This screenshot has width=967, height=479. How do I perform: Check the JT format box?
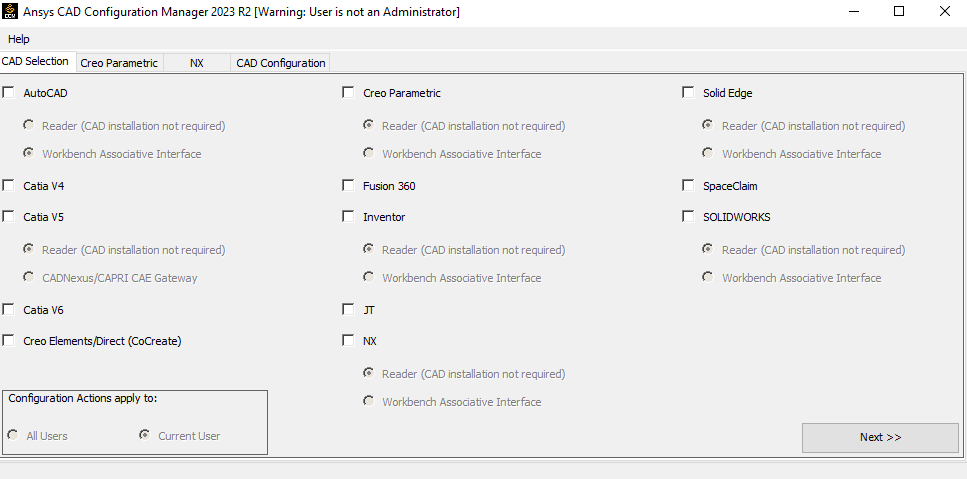348,309
